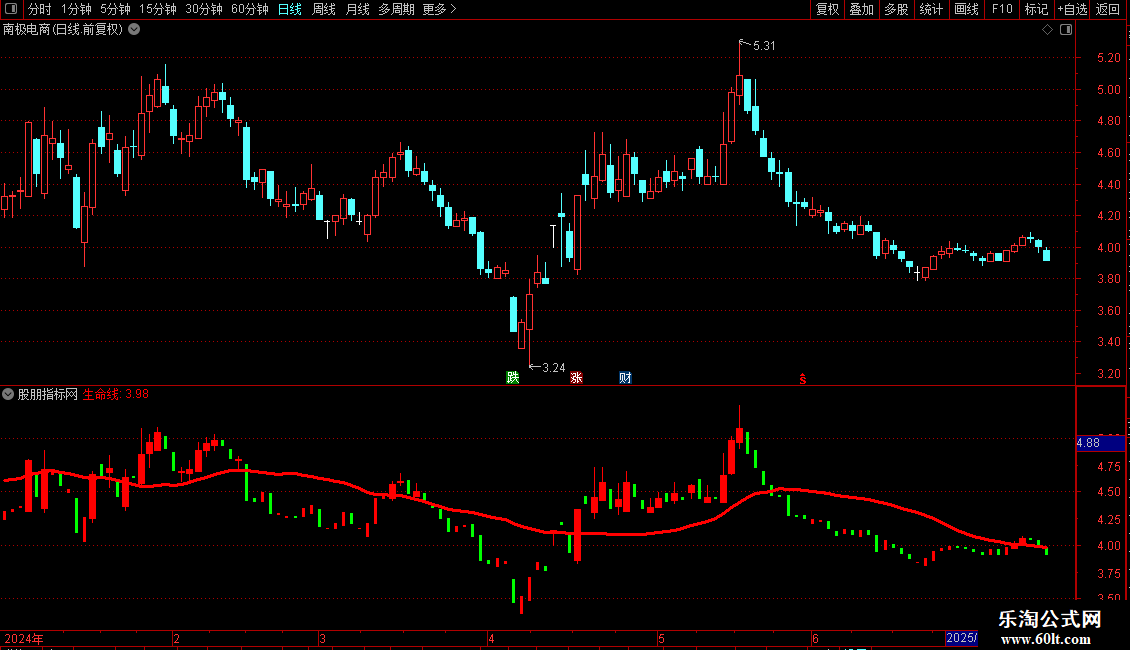
Task: Click the 多股 multi-stock button
Action: coord(896,9)
